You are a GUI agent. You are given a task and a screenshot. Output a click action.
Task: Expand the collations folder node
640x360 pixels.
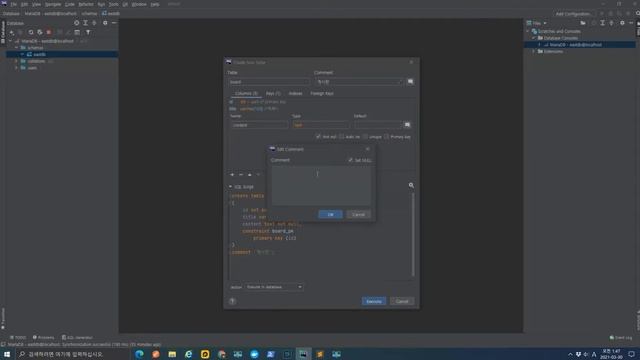point(17,61)
